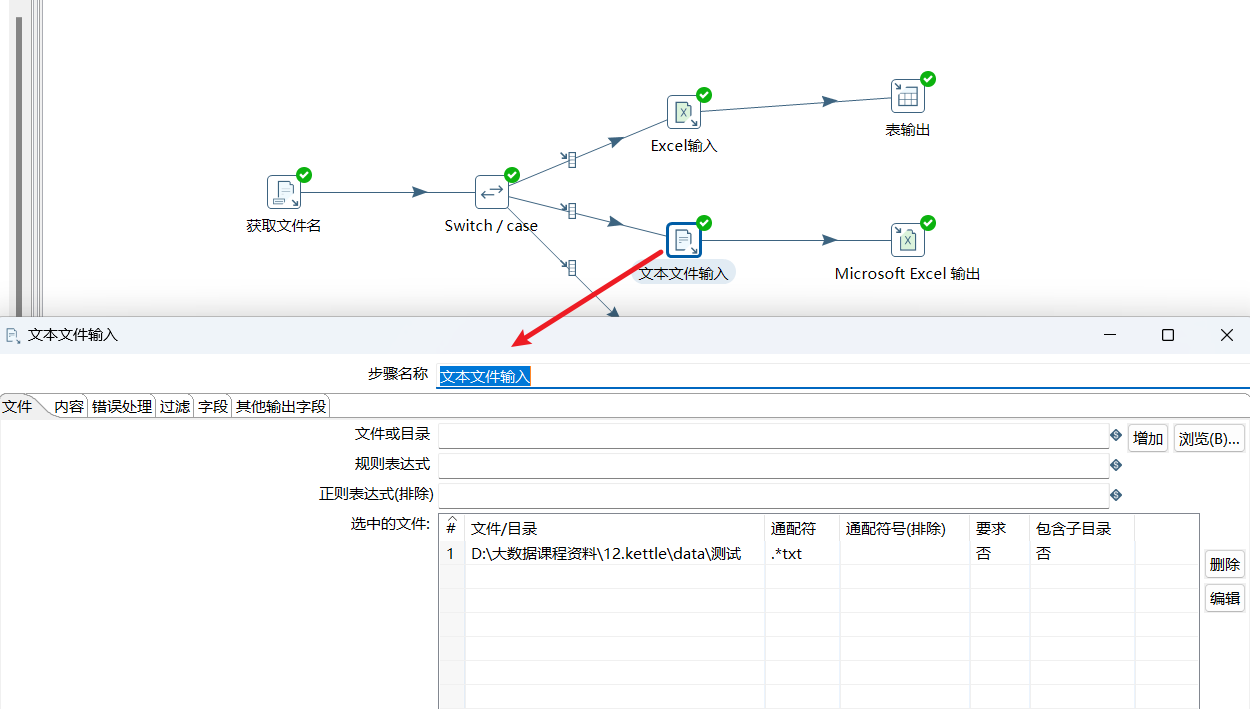Click the Switch / case label on canvas
Screen dimensions: 1250x709
(x=491, y=226)
